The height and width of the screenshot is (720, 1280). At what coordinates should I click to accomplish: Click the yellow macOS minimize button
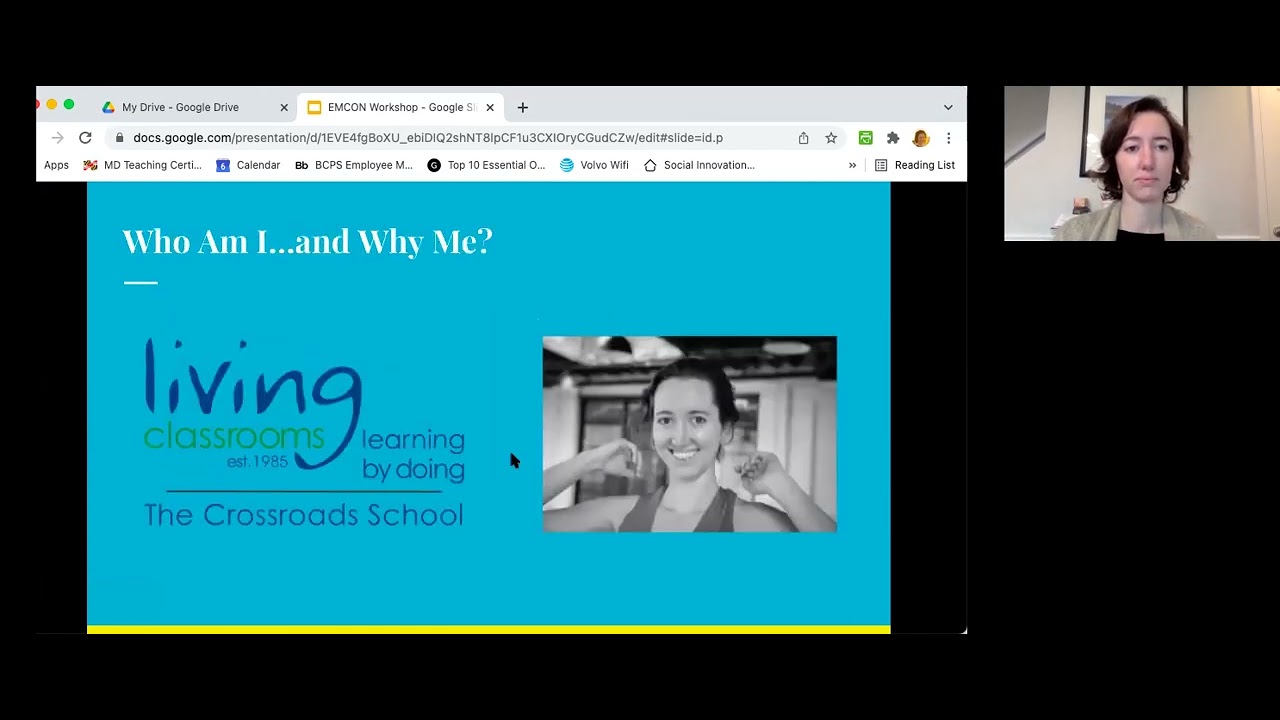point(52,104)
